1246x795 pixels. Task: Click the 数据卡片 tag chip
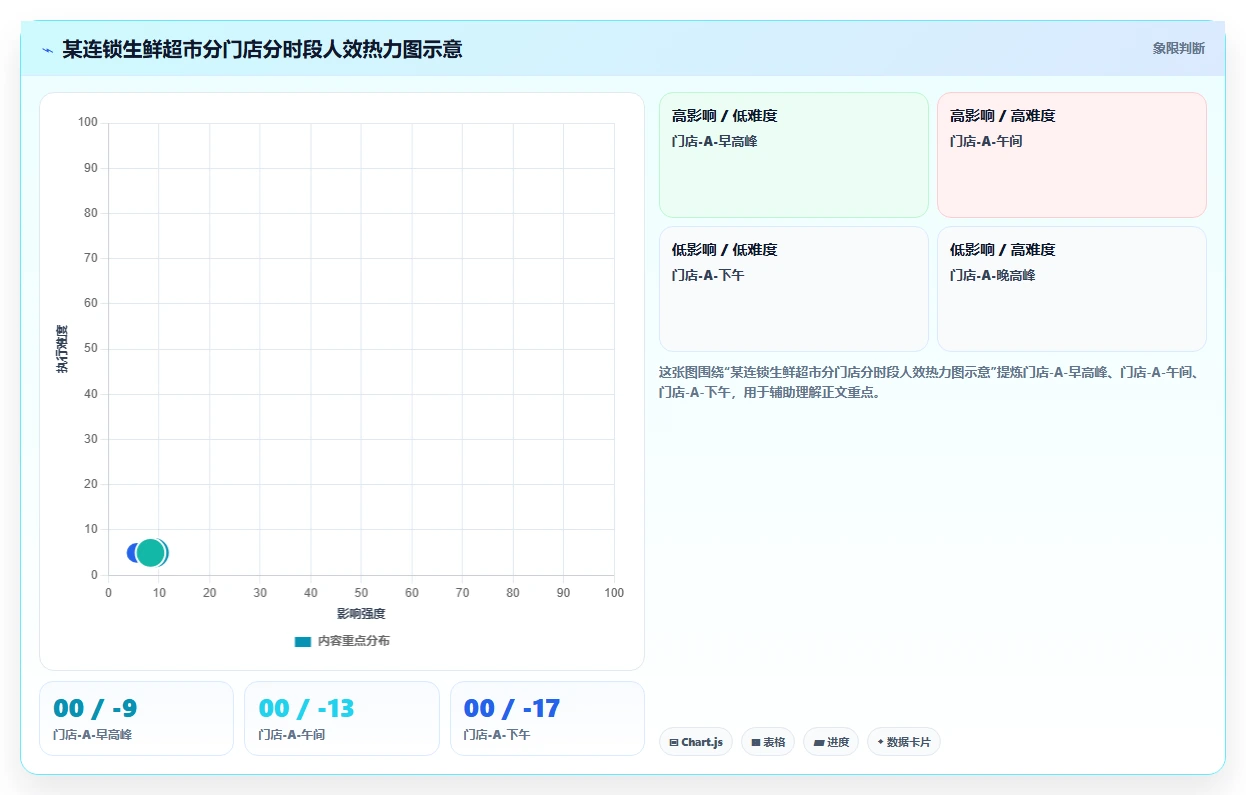tap(904, 742)
